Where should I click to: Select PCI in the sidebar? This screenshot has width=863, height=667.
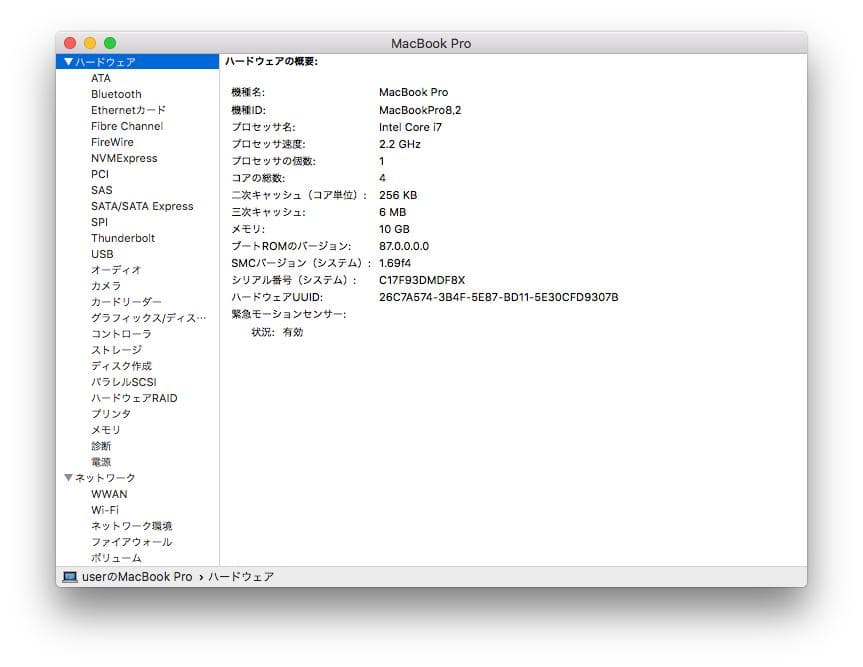pos(100,174)
